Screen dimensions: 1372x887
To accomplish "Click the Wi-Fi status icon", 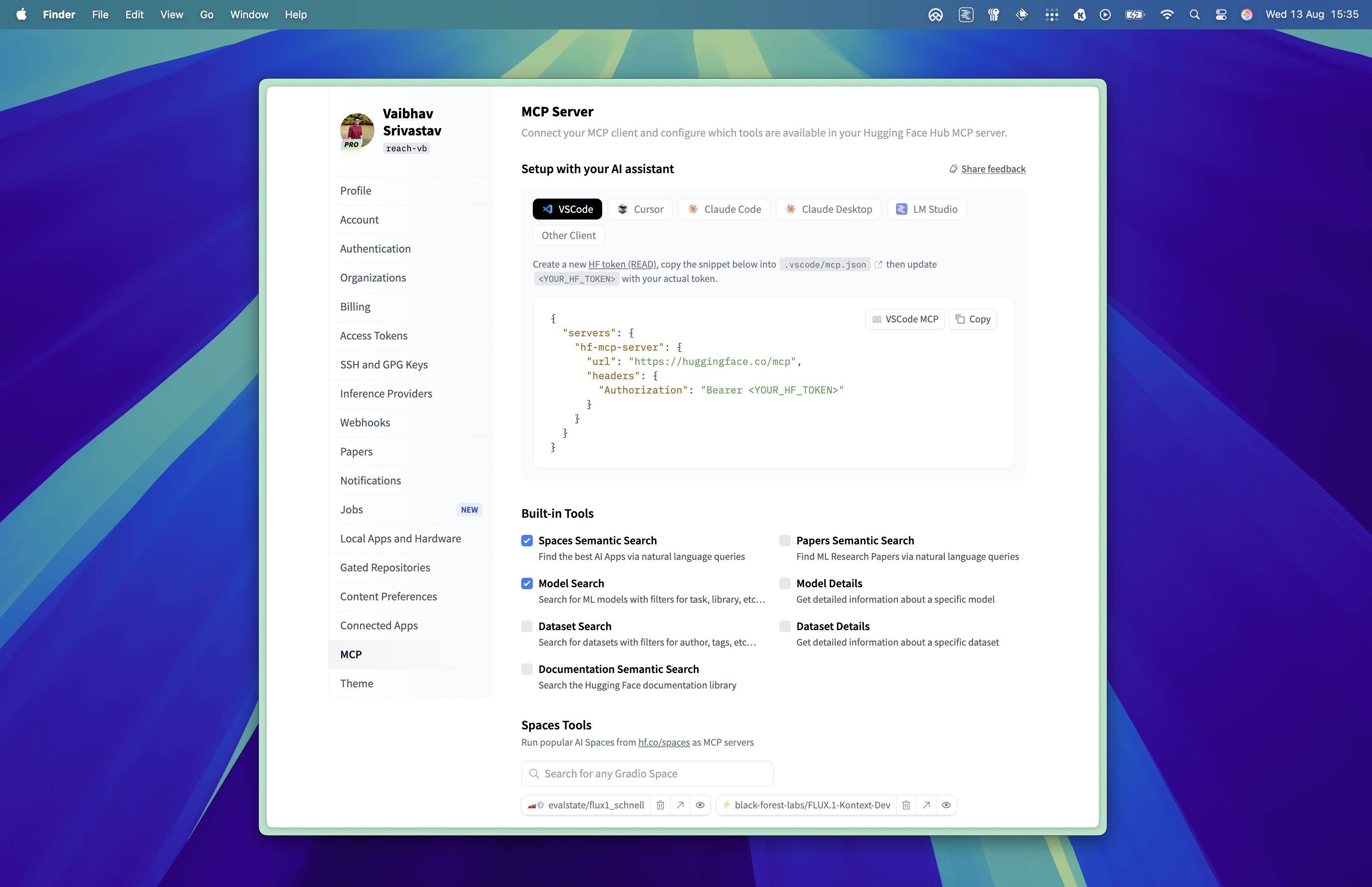I will click(1166, 14).
